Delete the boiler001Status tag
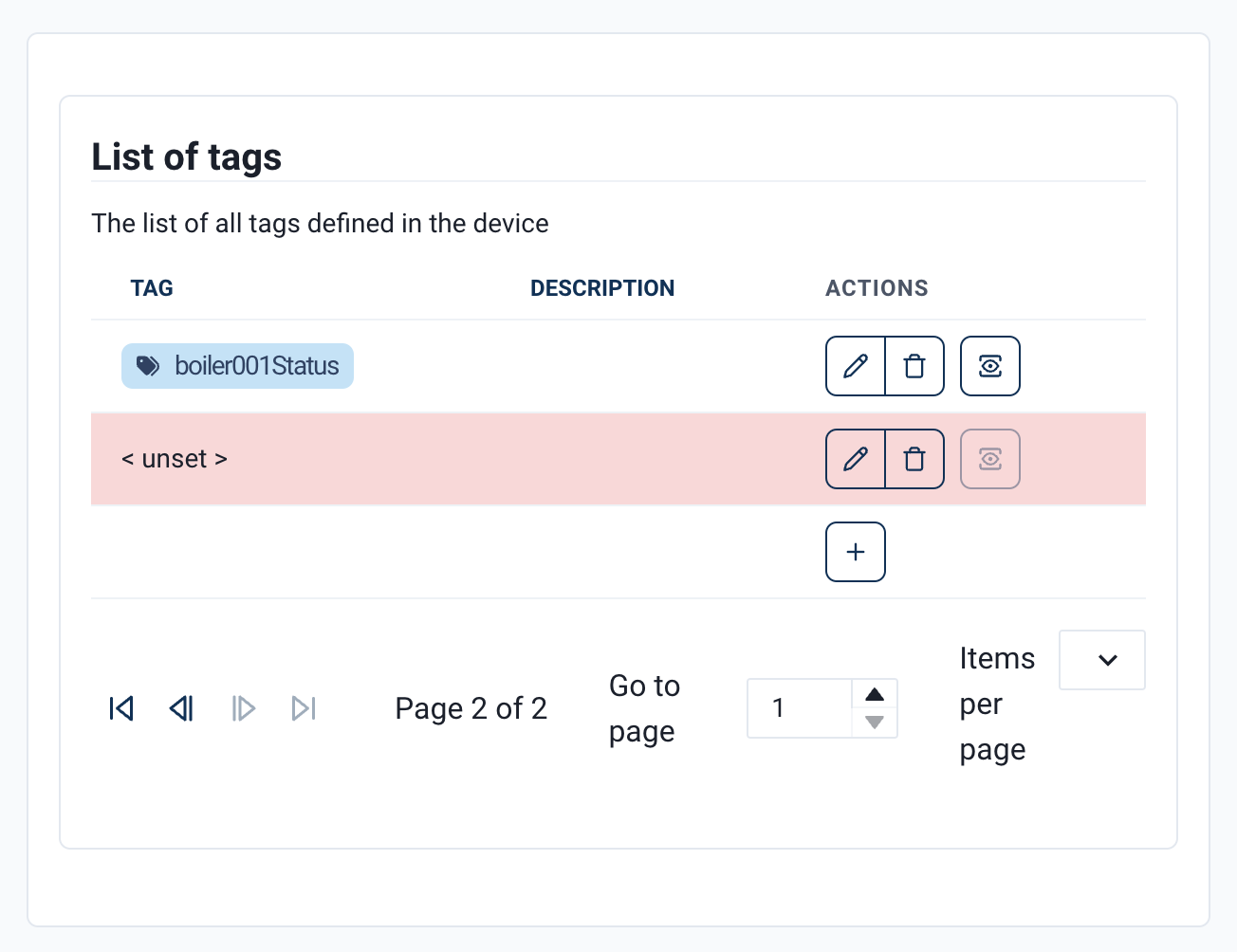 tap(914, 366)
